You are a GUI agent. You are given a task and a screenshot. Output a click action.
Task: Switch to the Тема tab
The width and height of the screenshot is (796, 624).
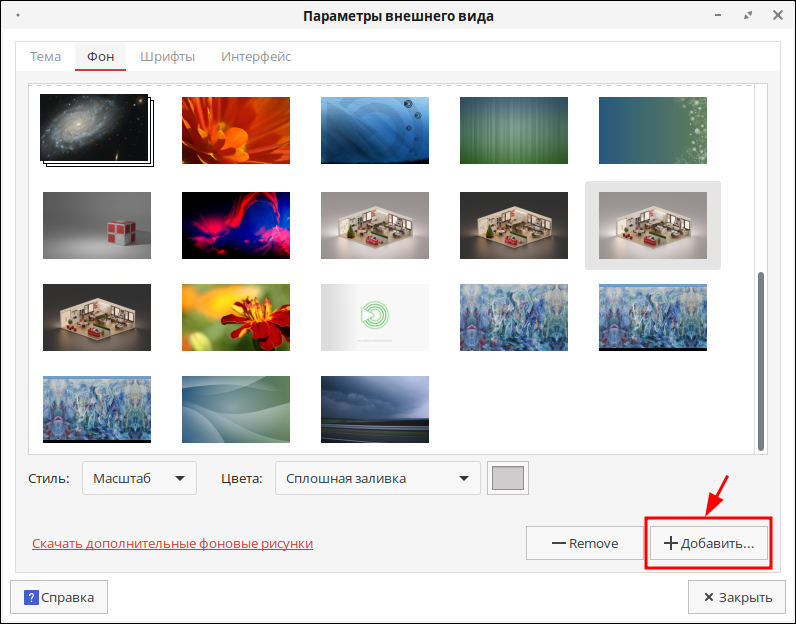pyautogui.click(x=45, y=57)
